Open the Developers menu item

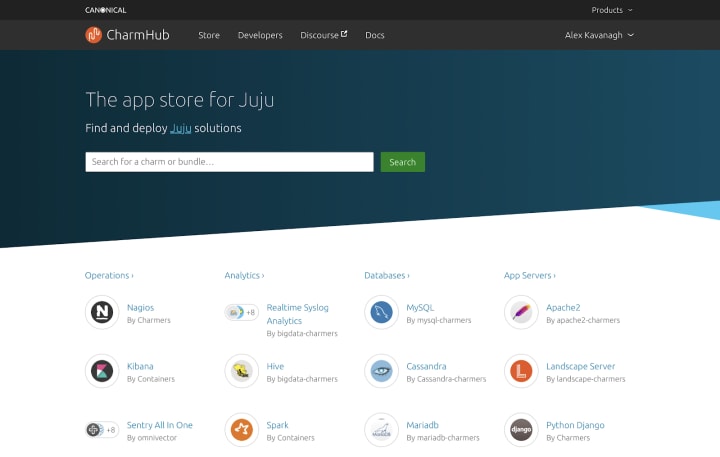click(x=260, y=35)
